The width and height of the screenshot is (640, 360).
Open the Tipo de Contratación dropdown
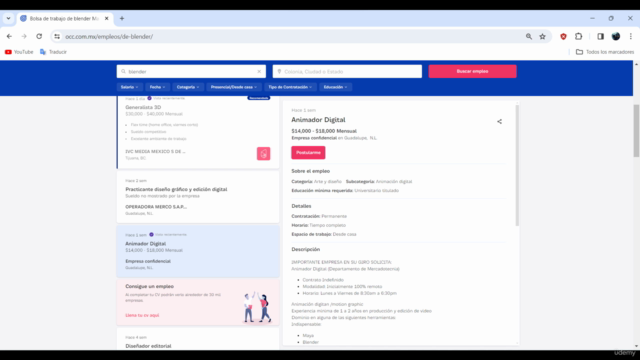pyautogui.click(x=290, y=87)
